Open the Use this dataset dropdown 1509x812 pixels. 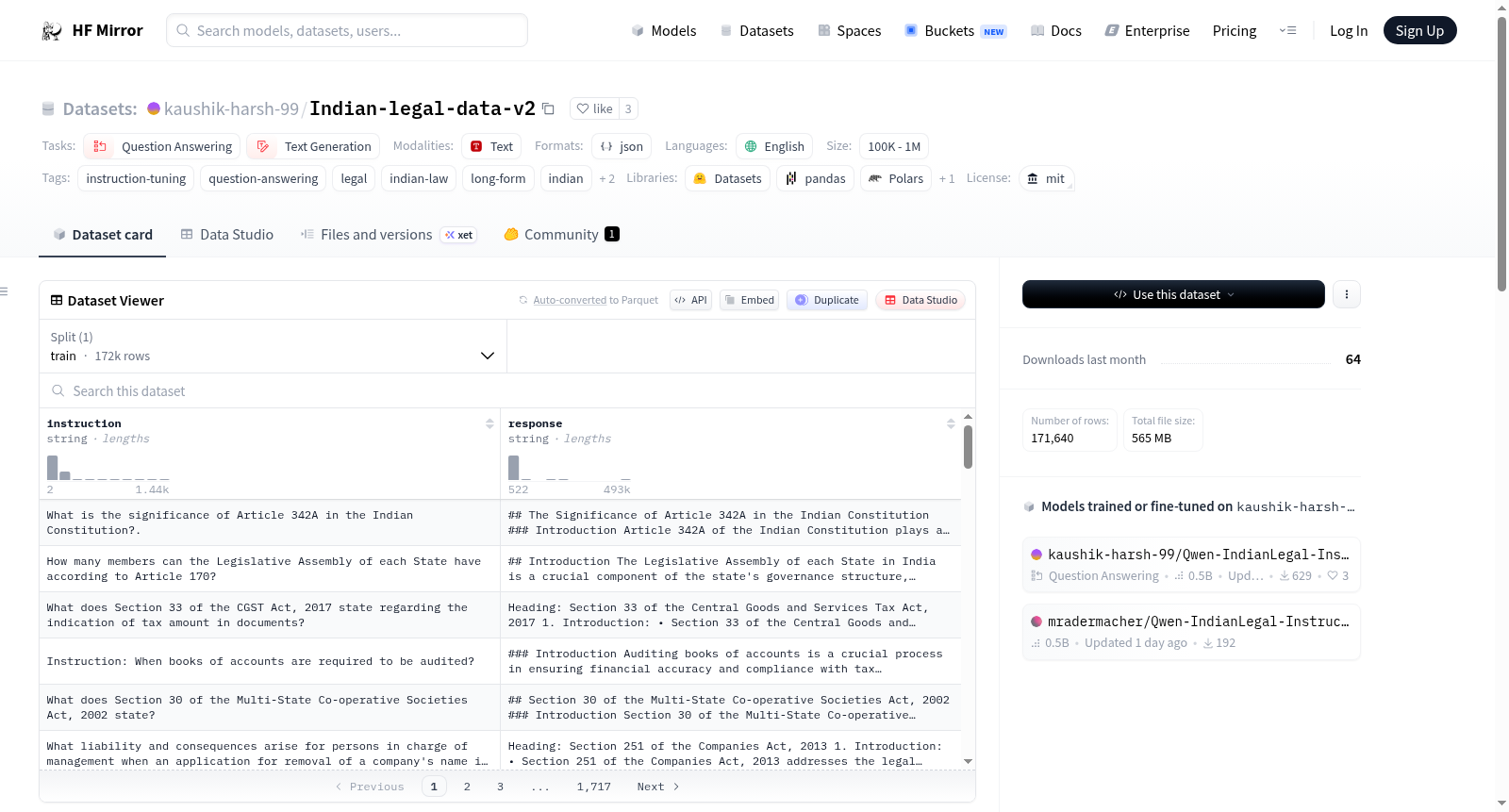tap(1173, 294)
